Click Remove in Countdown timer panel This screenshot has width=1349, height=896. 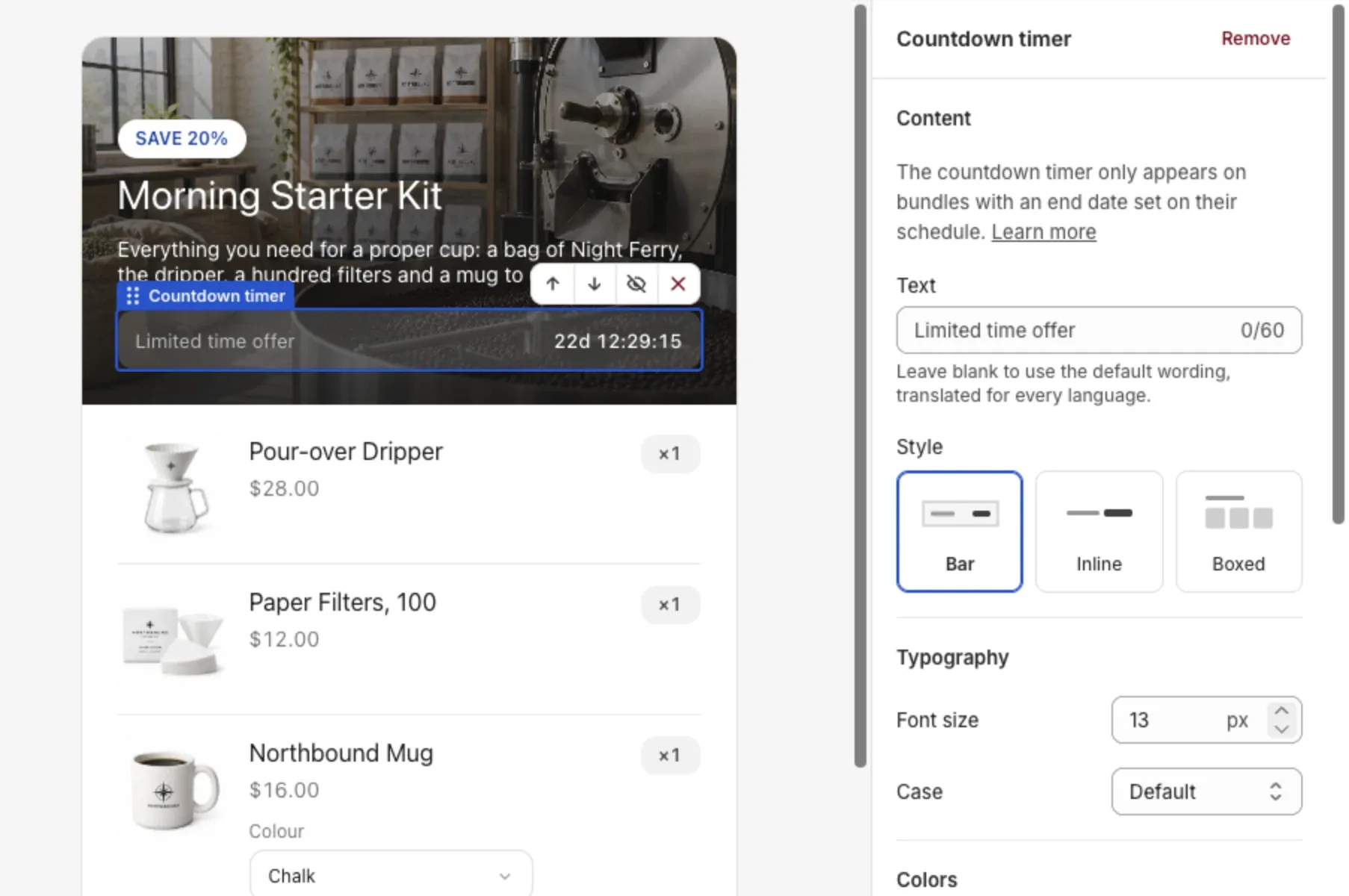tap(1256, 39)
